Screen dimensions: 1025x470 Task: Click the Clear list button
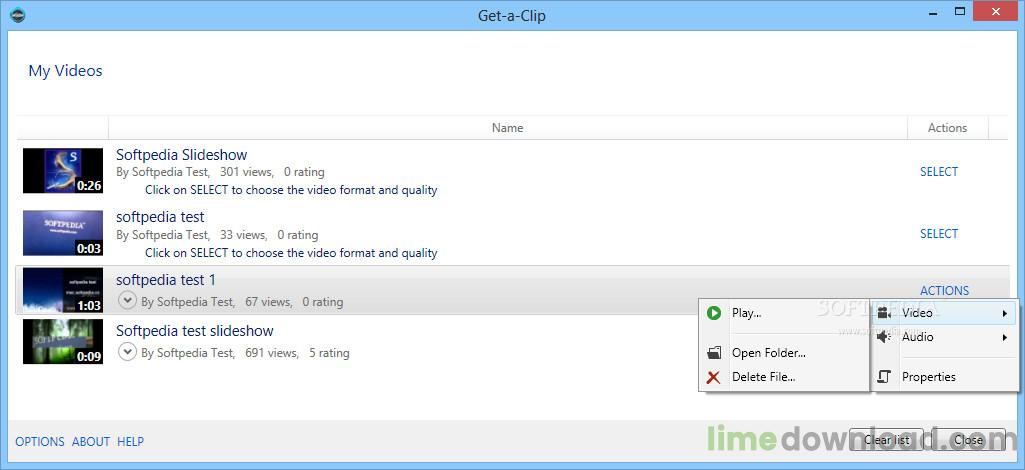pos(886,440)
